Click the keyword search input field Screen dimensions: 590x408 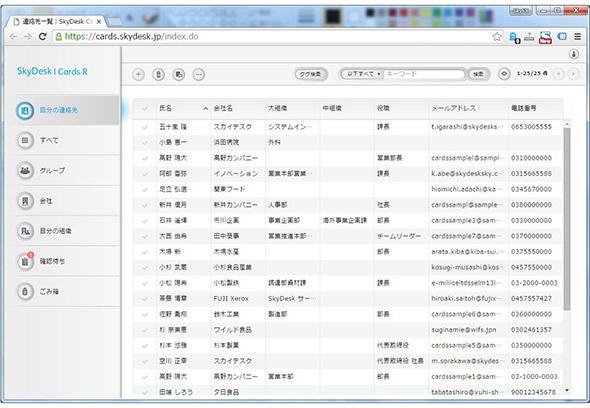(423, 74)
